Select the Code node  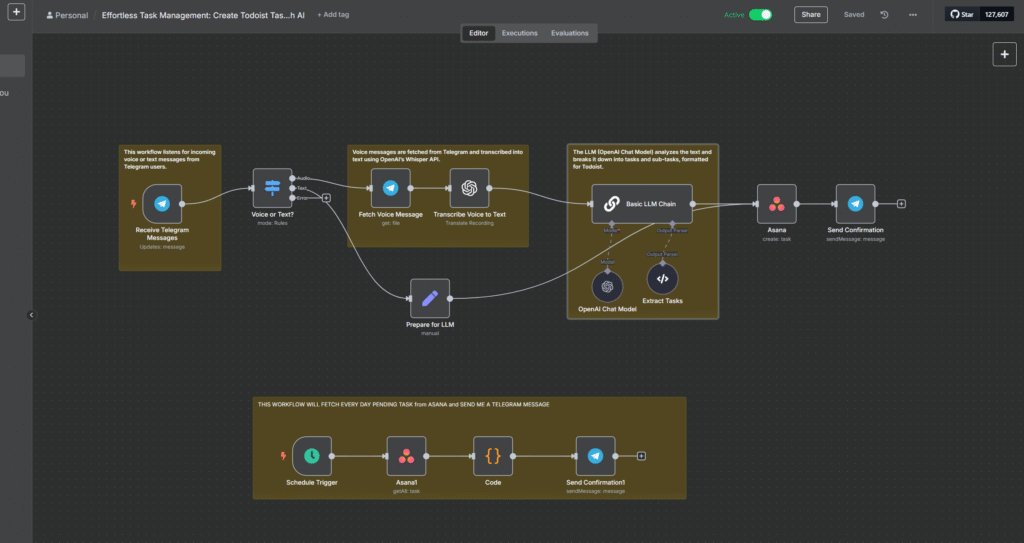(x=493, y=456)
